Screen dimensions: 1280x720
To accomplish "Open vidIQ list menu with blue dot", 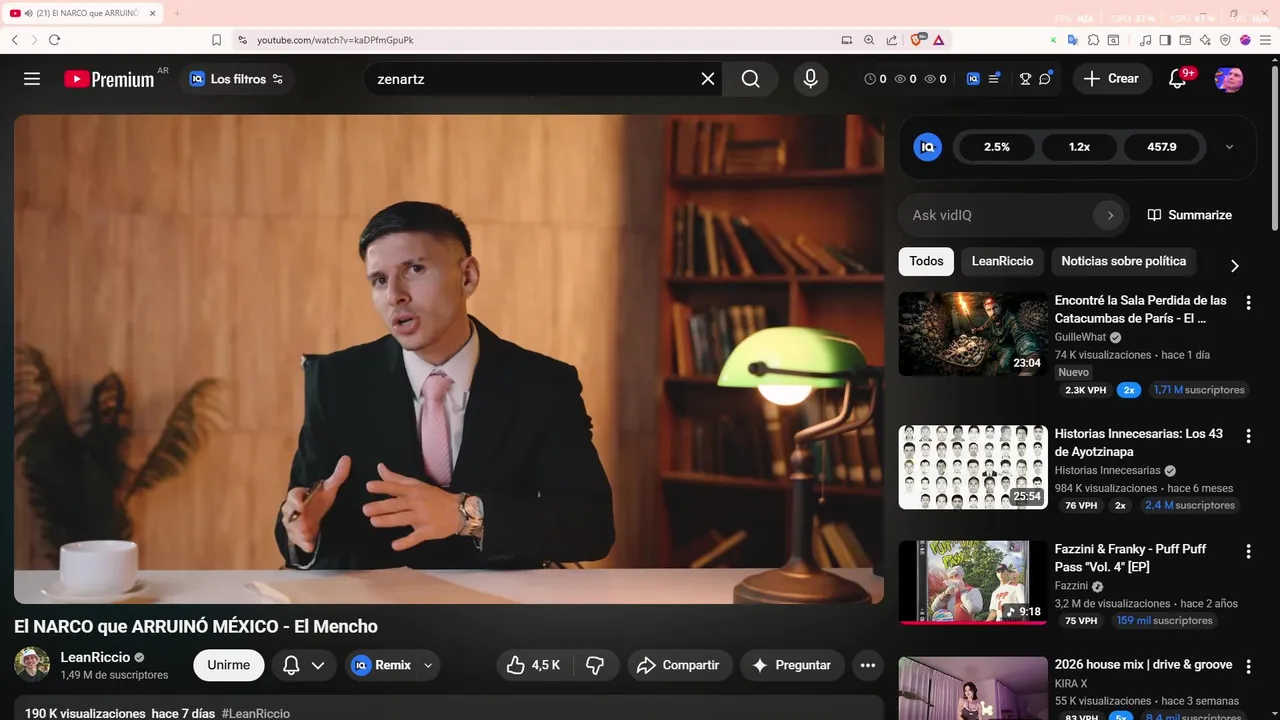I will (995, 78).
